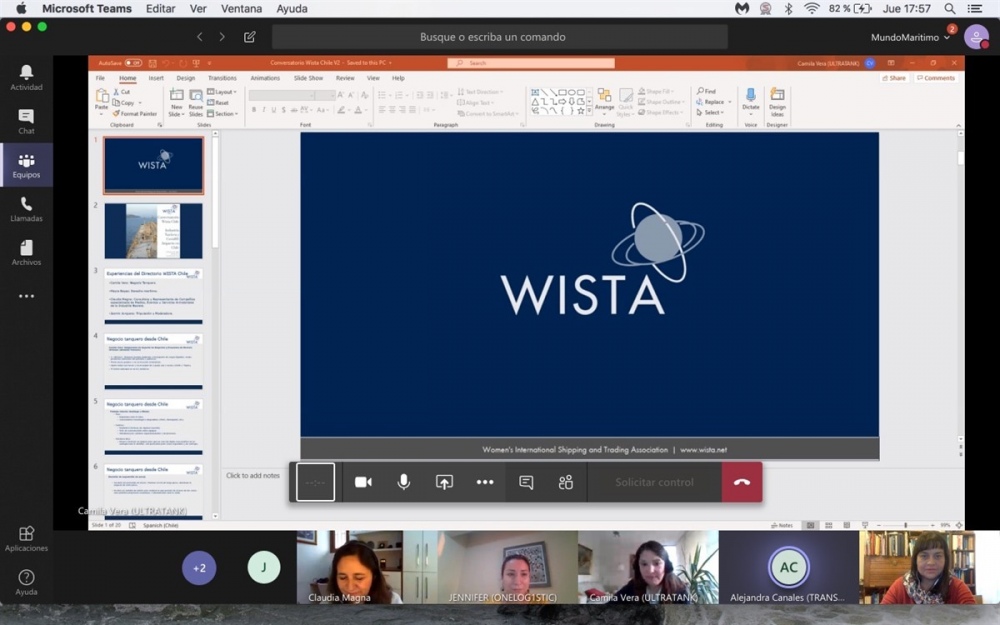Open the share screen tray
Image resolution: width=1000 pixels, height=625 pixels.
(445, 482)
